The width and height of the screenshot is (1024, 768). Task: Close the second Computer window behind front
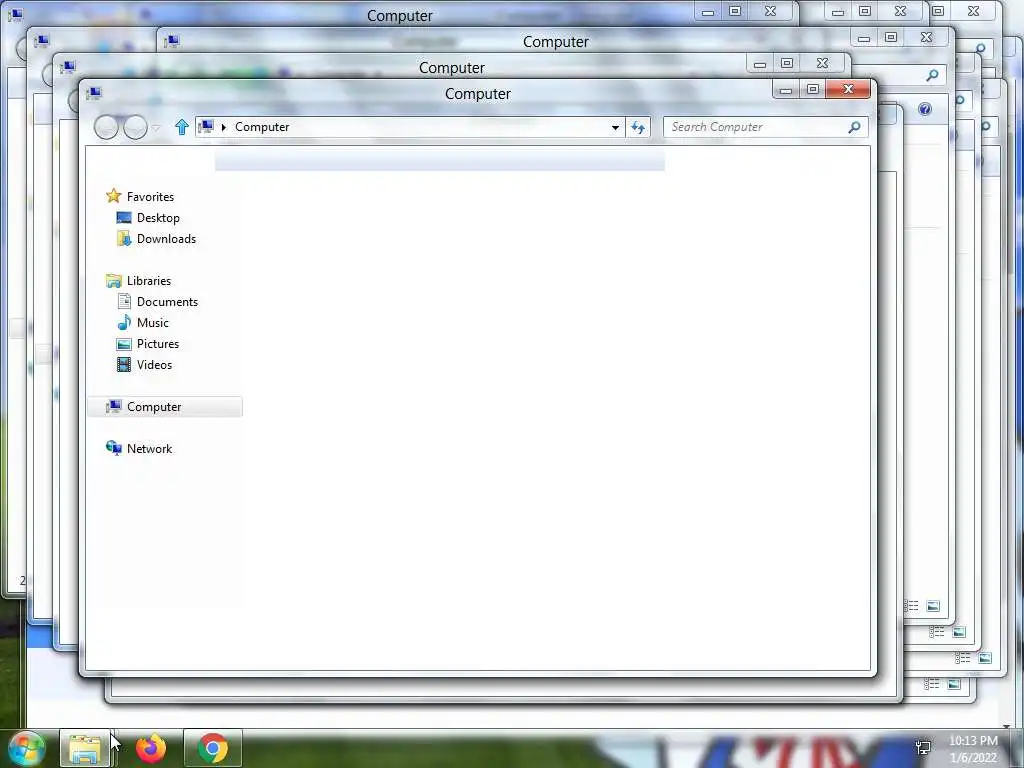tap(822, 63)
